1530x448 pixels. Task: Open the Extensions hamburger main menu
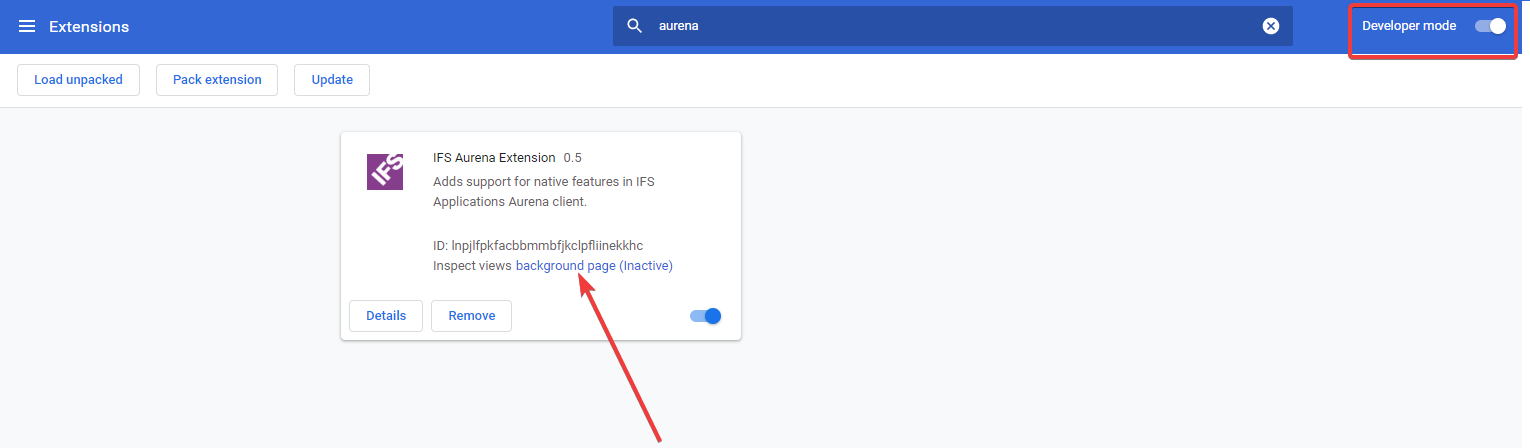(x=27, y=26)
